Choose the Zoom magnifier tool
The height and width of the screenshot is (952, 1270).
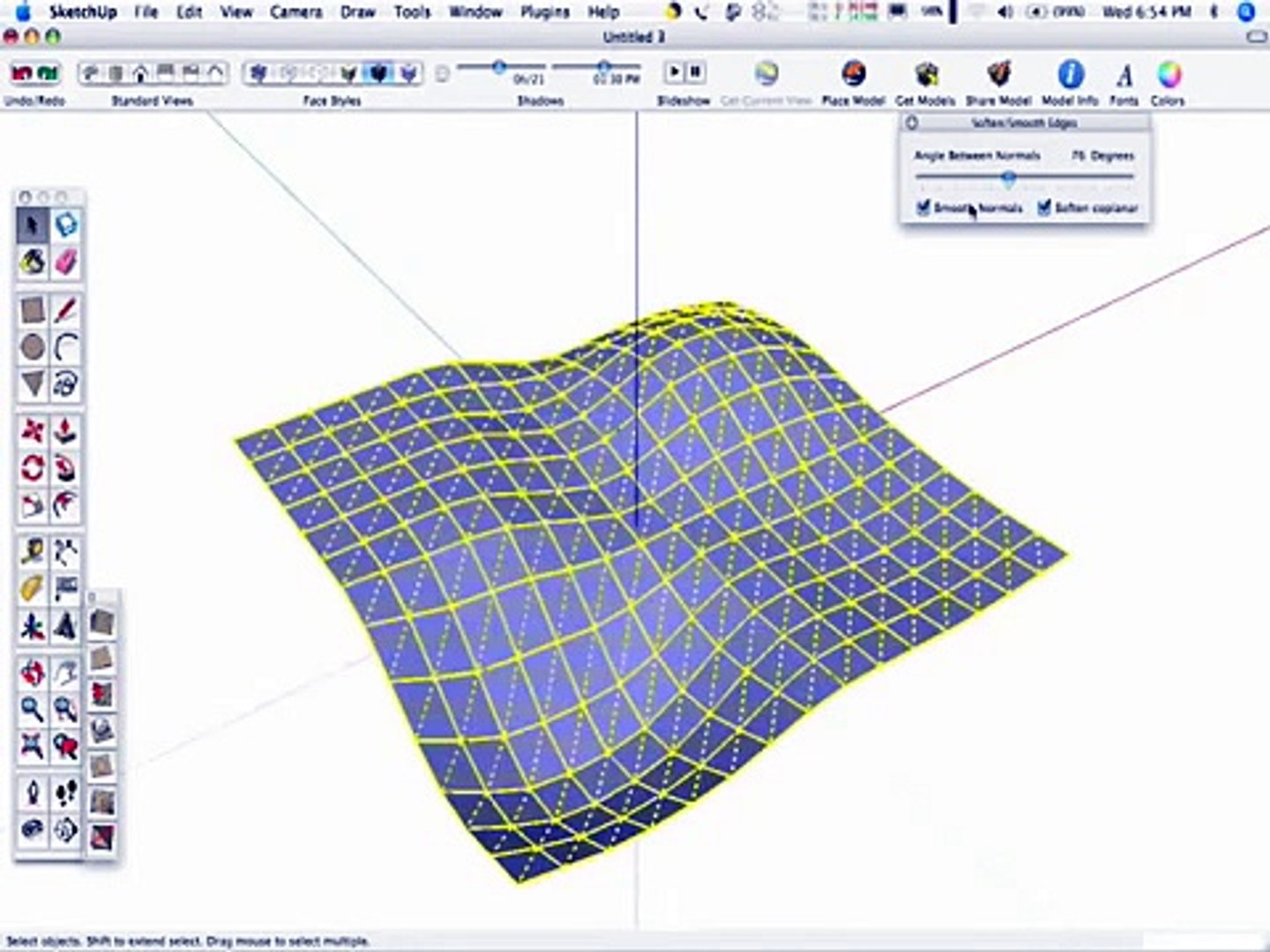pyautogui.click(x=33, y=710)
